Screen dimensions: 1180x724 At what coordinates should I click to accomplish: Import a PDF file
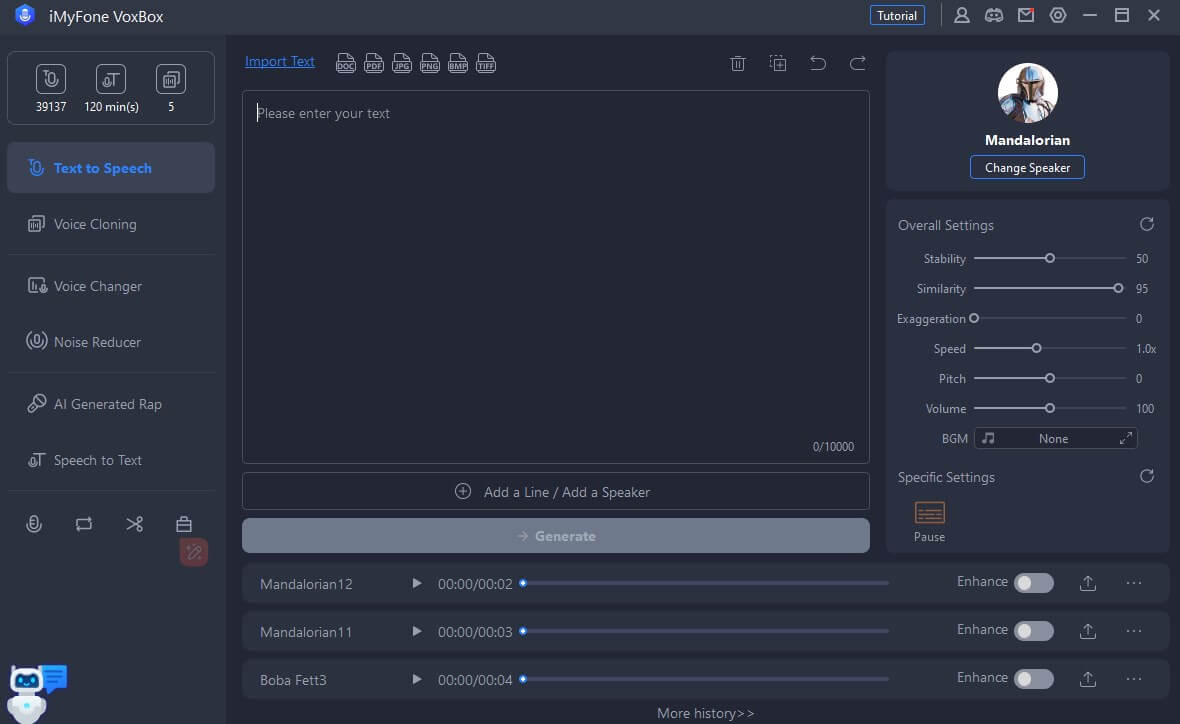click(373, 63)
